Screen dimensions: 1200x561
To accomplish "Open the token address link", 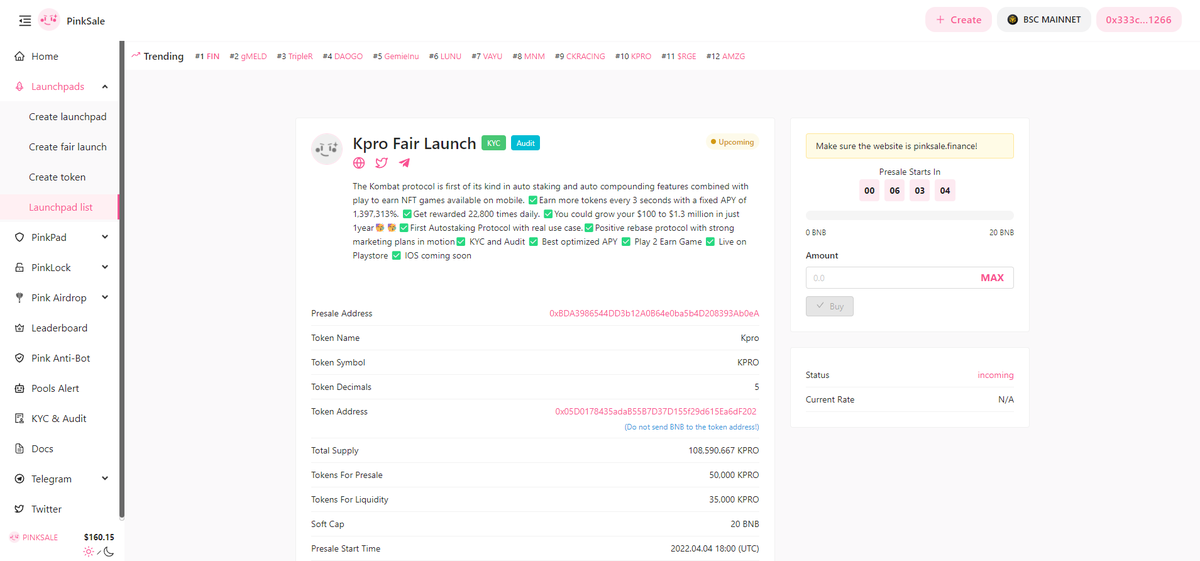I will [656, 411].
